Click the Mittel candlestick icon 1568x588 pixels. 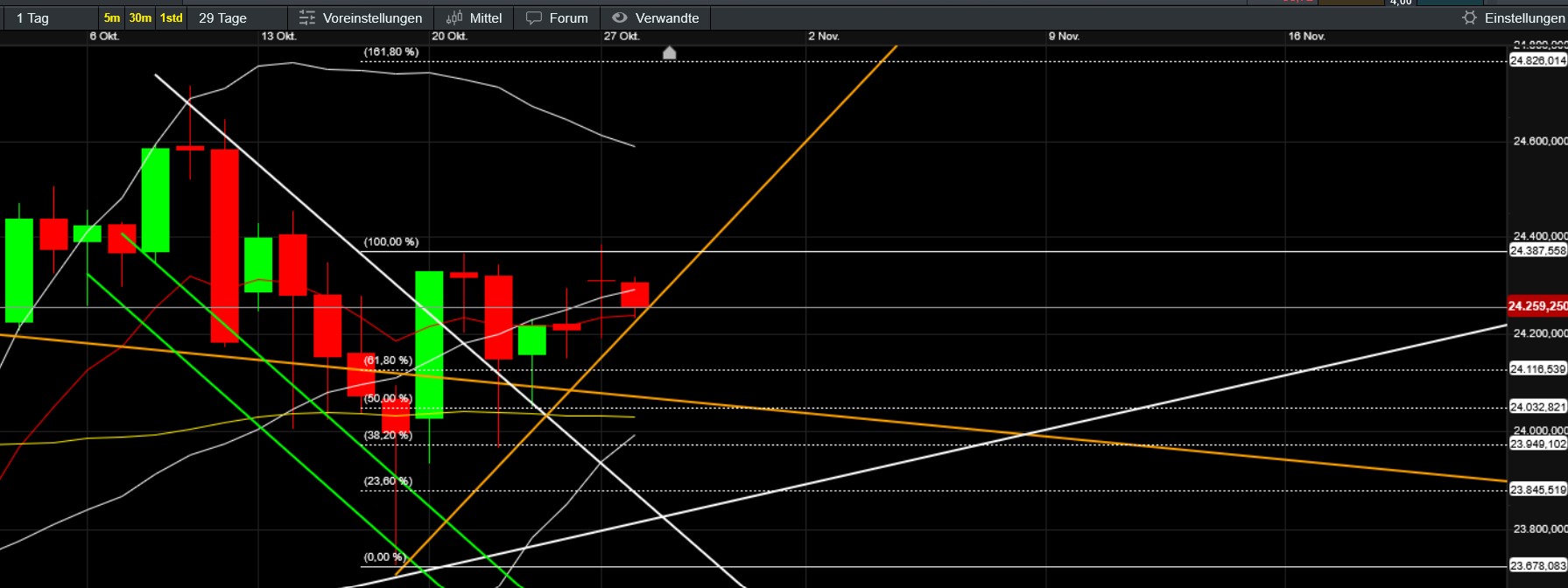tap(454, 17)
